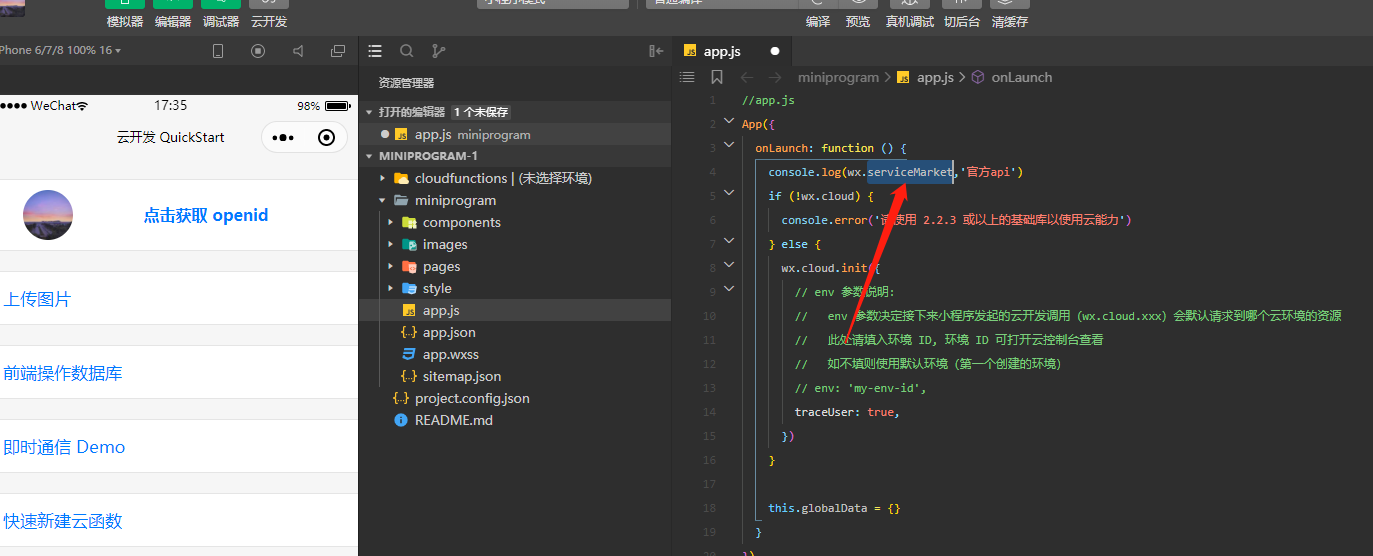The height and width of the screenshot is (556, 1373).
Task: Go back with the left arrow icon
Action: coord(747,77)
